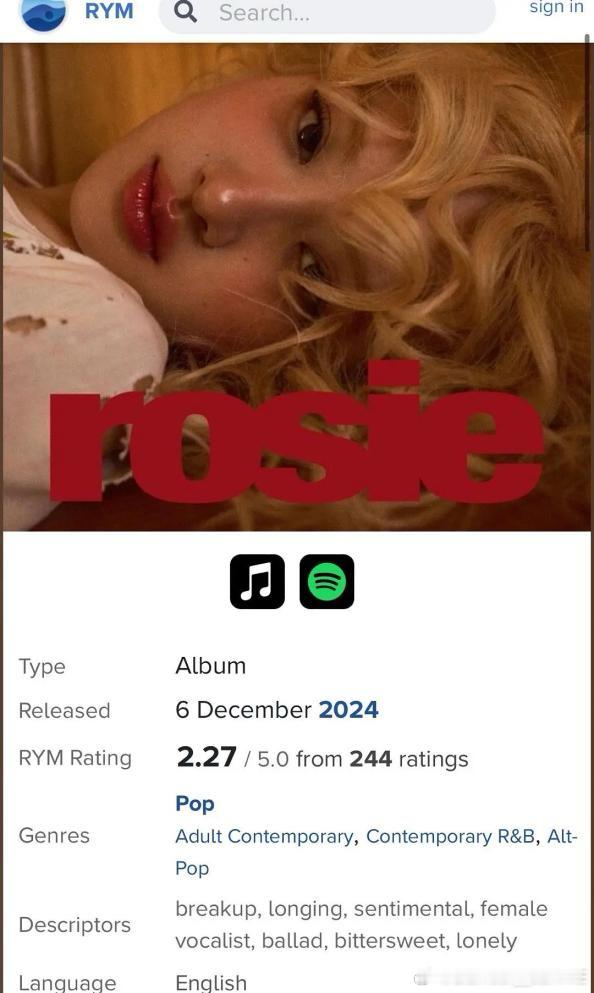Open the Apple Music link icon

point(257,581)
